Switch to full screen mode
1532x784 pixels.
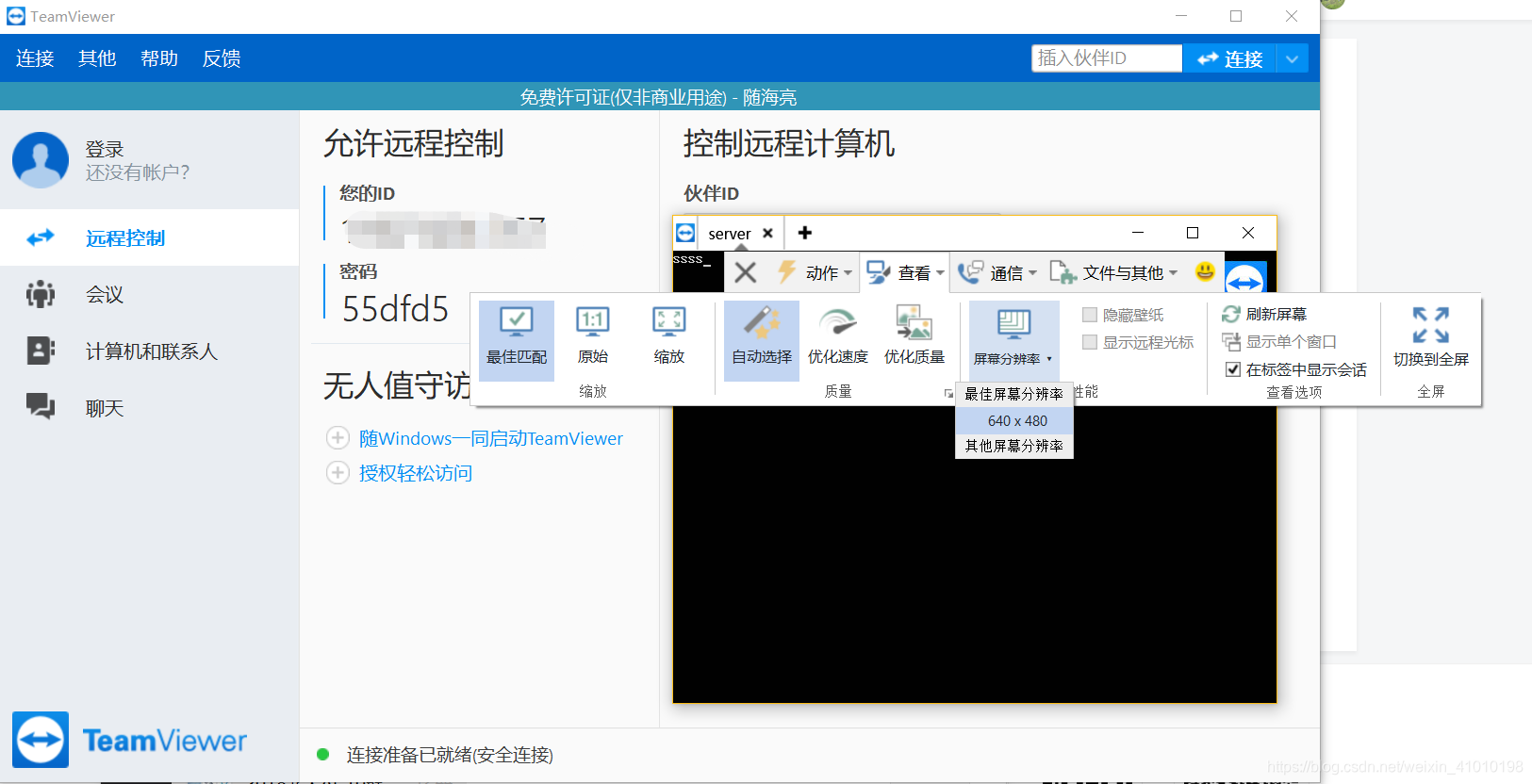coord(1431,337)
